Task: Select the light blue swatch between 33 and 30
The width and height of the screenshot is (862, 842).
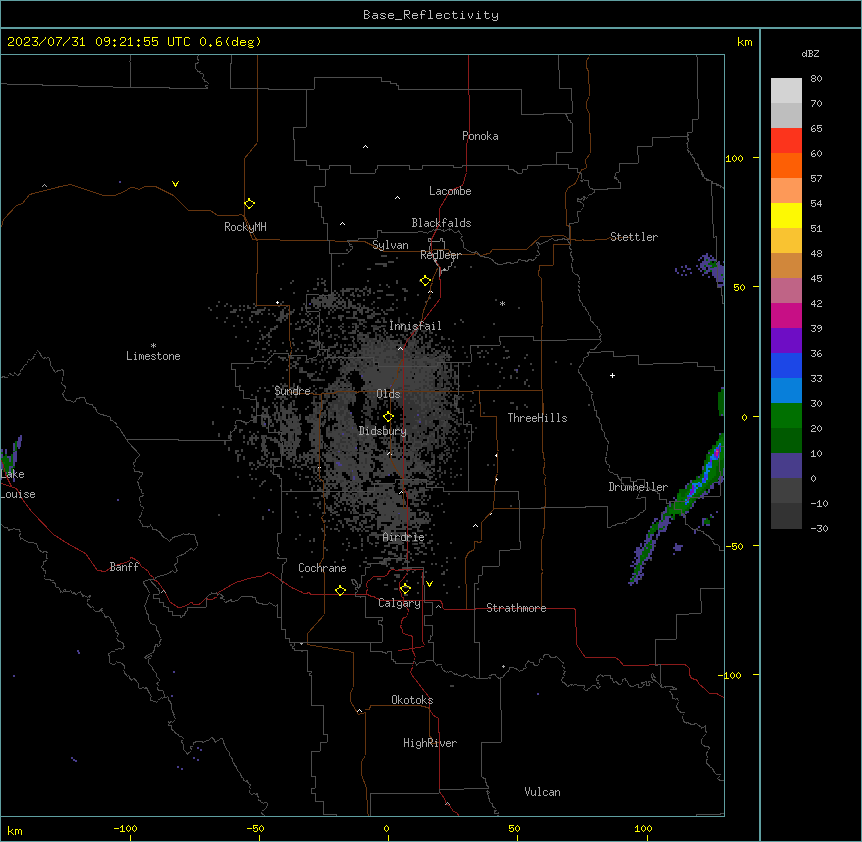Action: click(786, 390)
